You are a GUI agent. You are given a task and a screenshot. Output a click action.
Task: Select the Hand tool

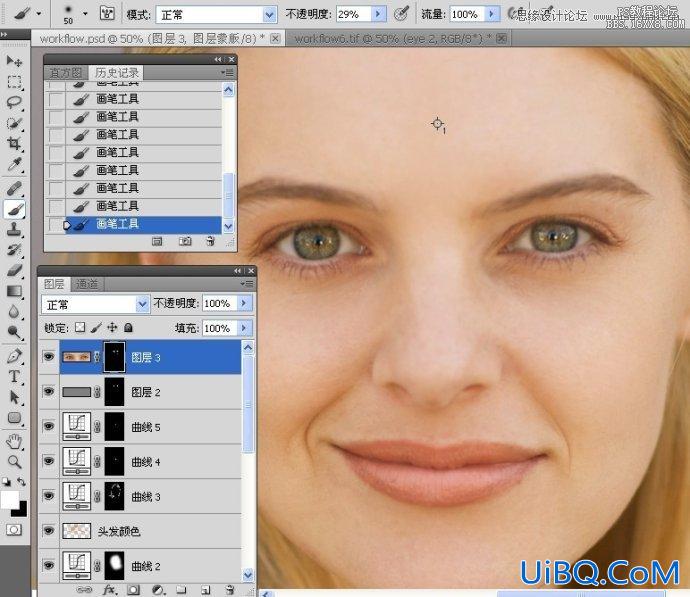pyautogui.click(x=14, y=441)
